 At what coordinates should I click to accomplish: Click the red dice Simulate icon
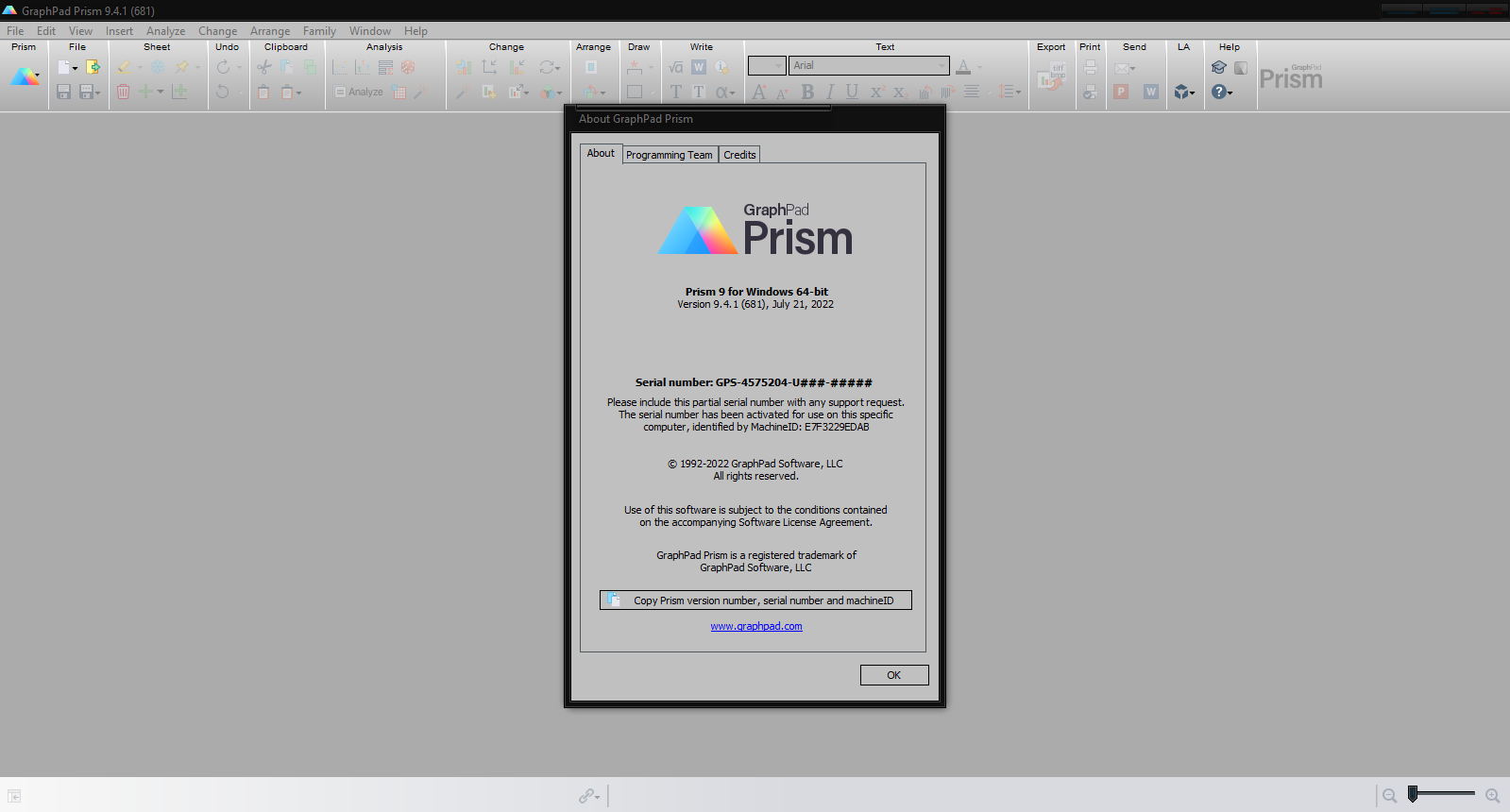pos(408,67)
